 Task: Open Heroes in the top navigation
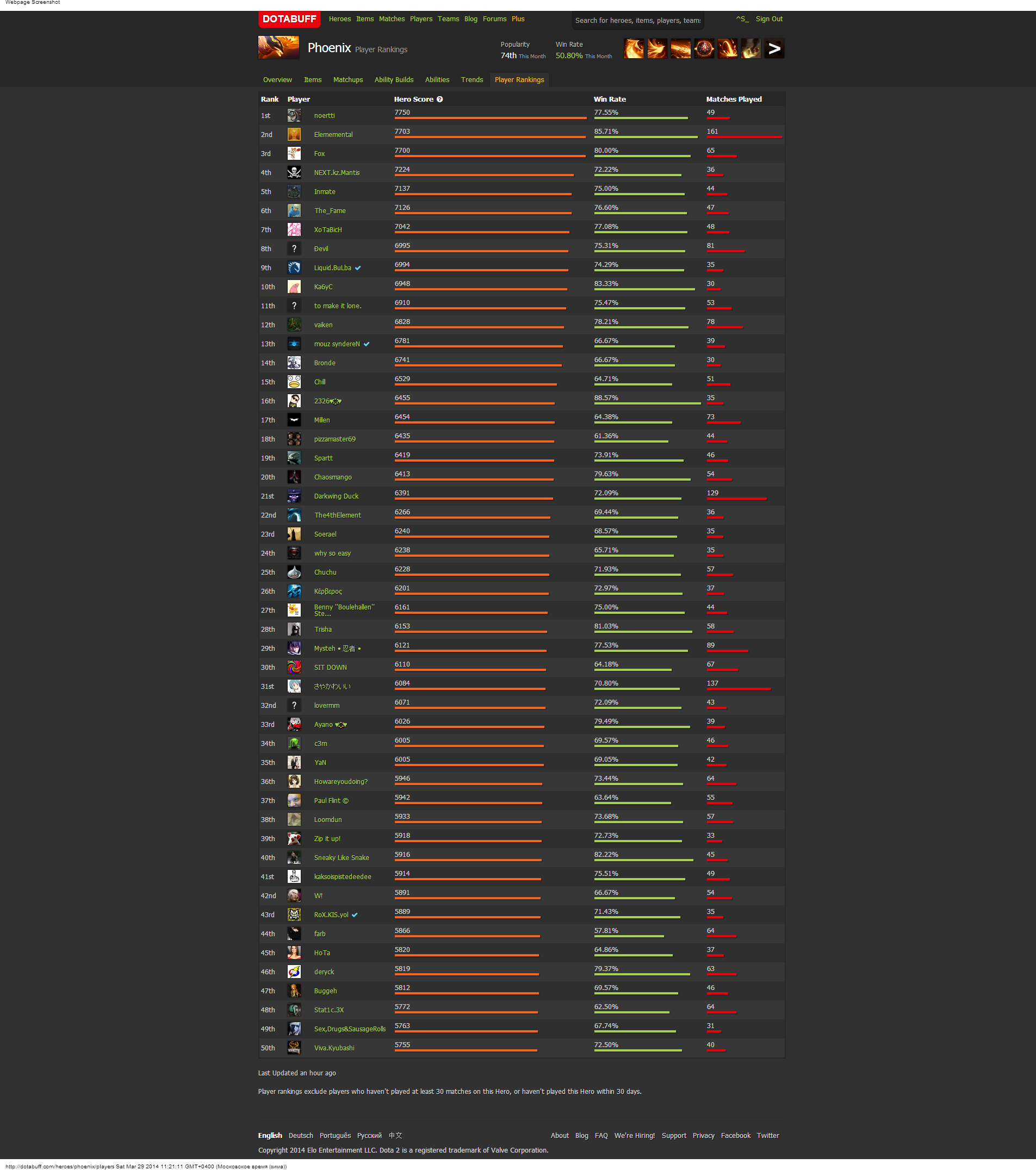339,19
